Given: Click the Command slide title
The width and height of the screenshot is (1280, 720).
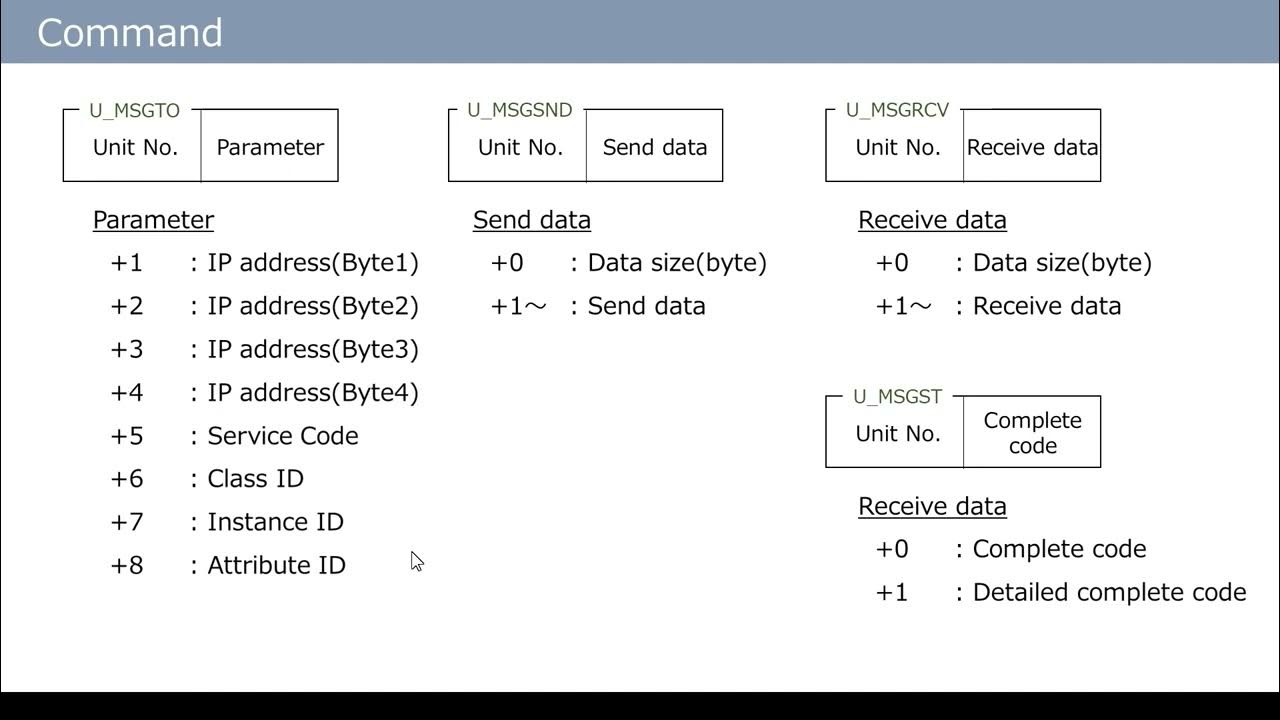Looking at the screenshot, I should click(130, 33).
